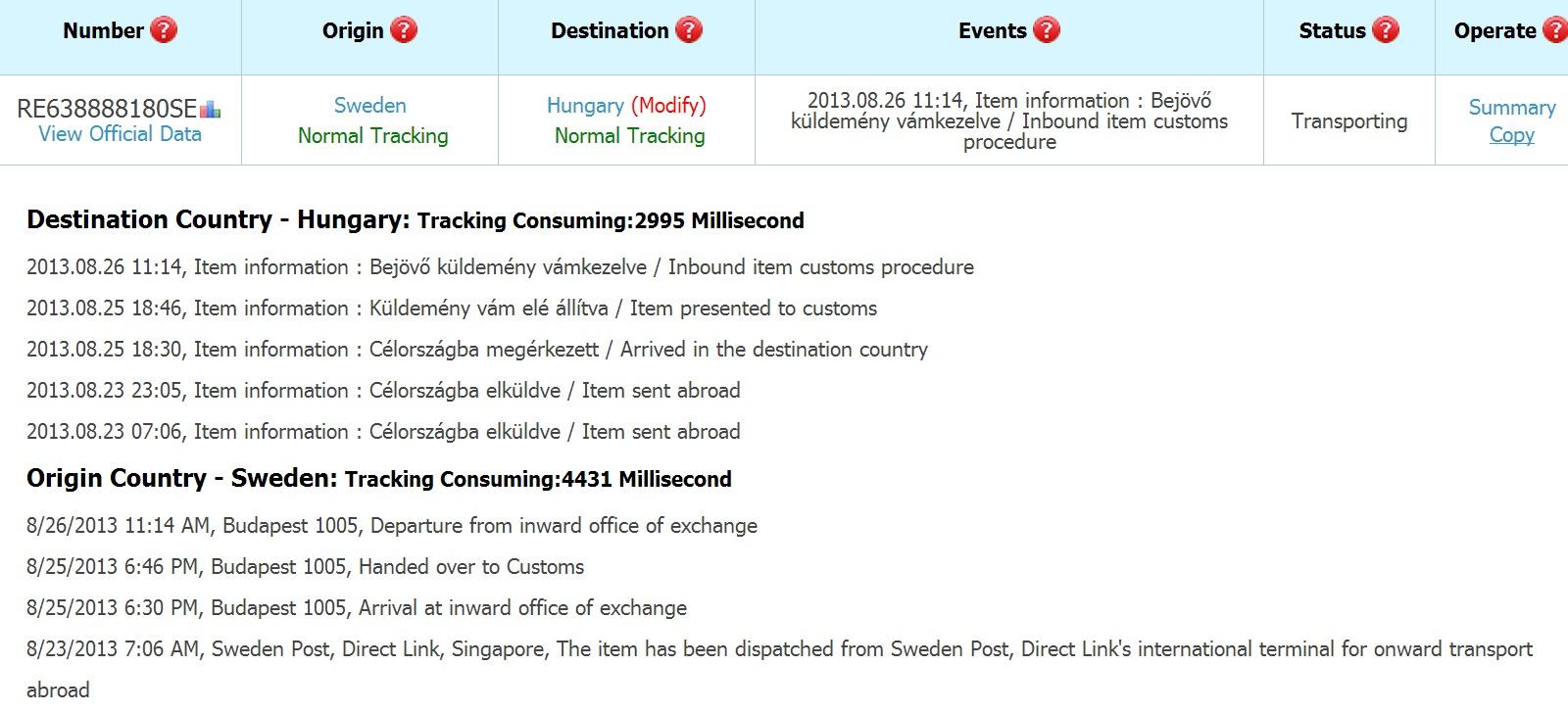Open the Hungary destination link
Viewport: 1568px width, 713px height.
click(585, 106)
